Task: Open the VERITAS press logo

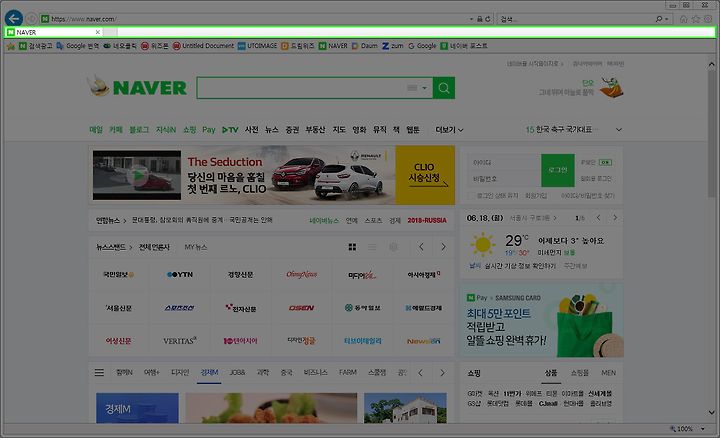Action: 180,341
